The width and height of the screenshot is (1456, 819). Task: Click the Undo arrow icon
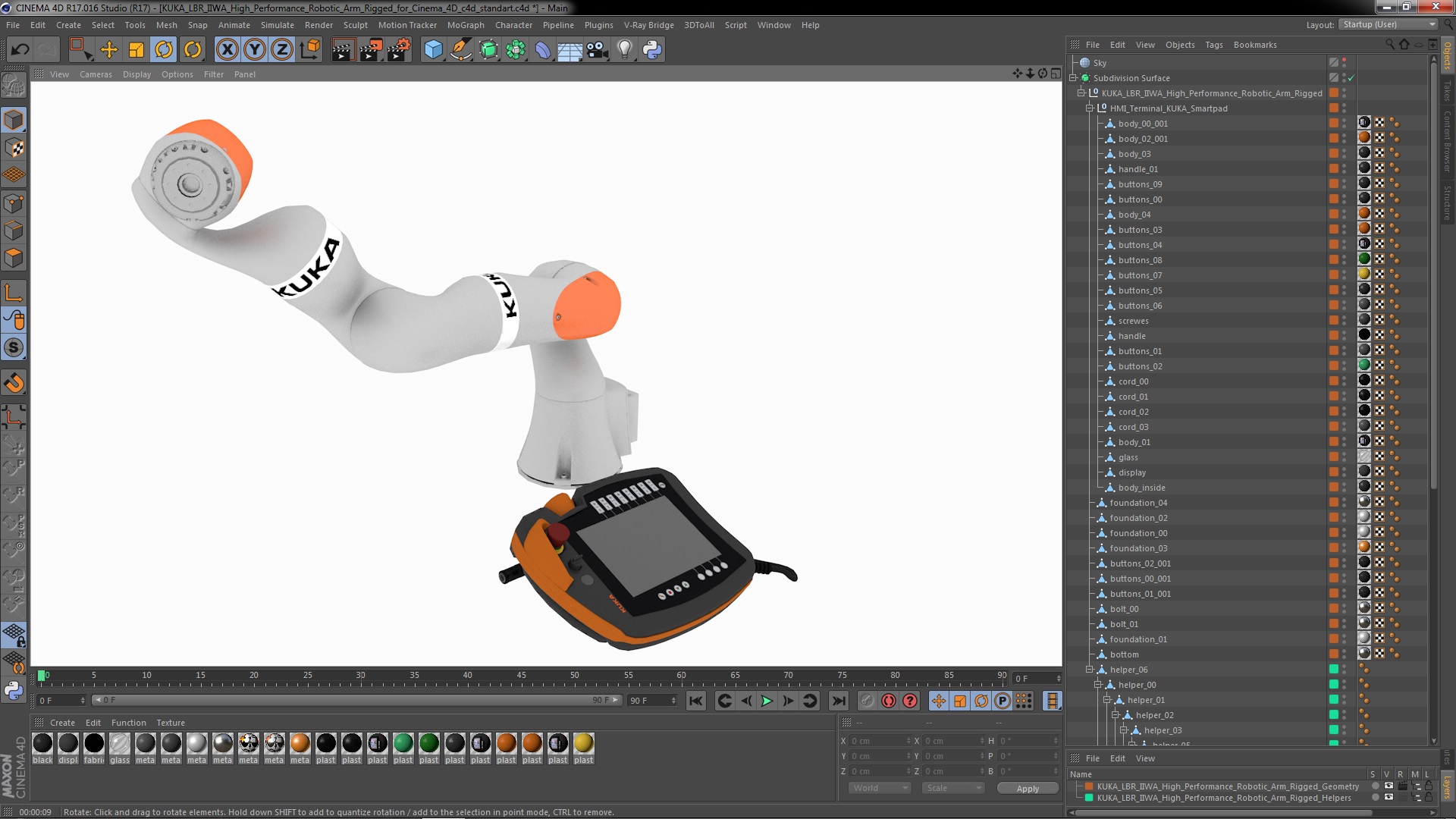coord(20,50)
